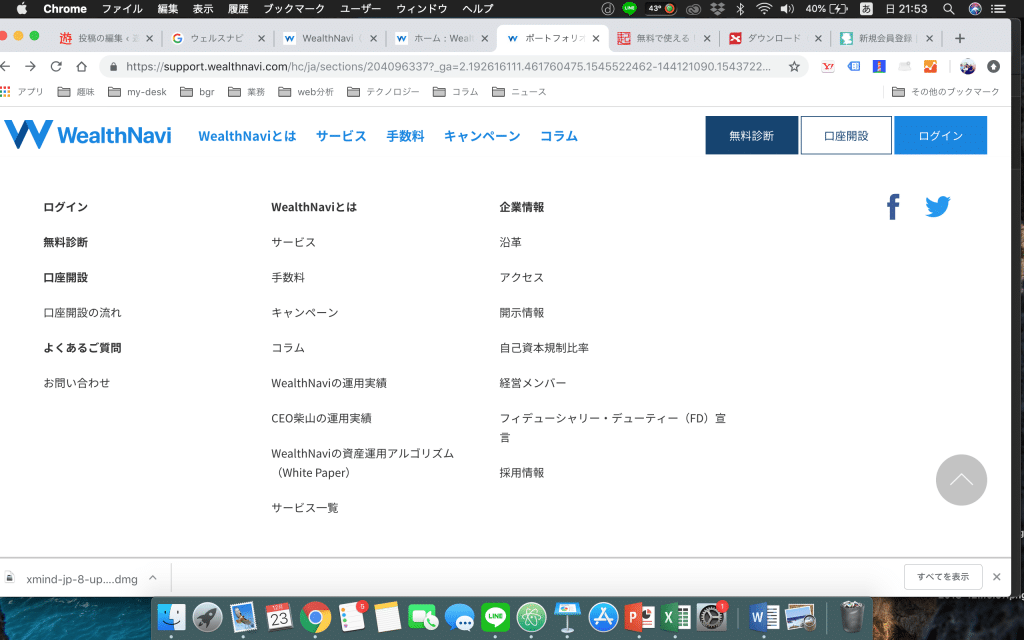Open the Lighthouse extension icon
Screen dimensions: 1024x640
[x=879, y=67]
